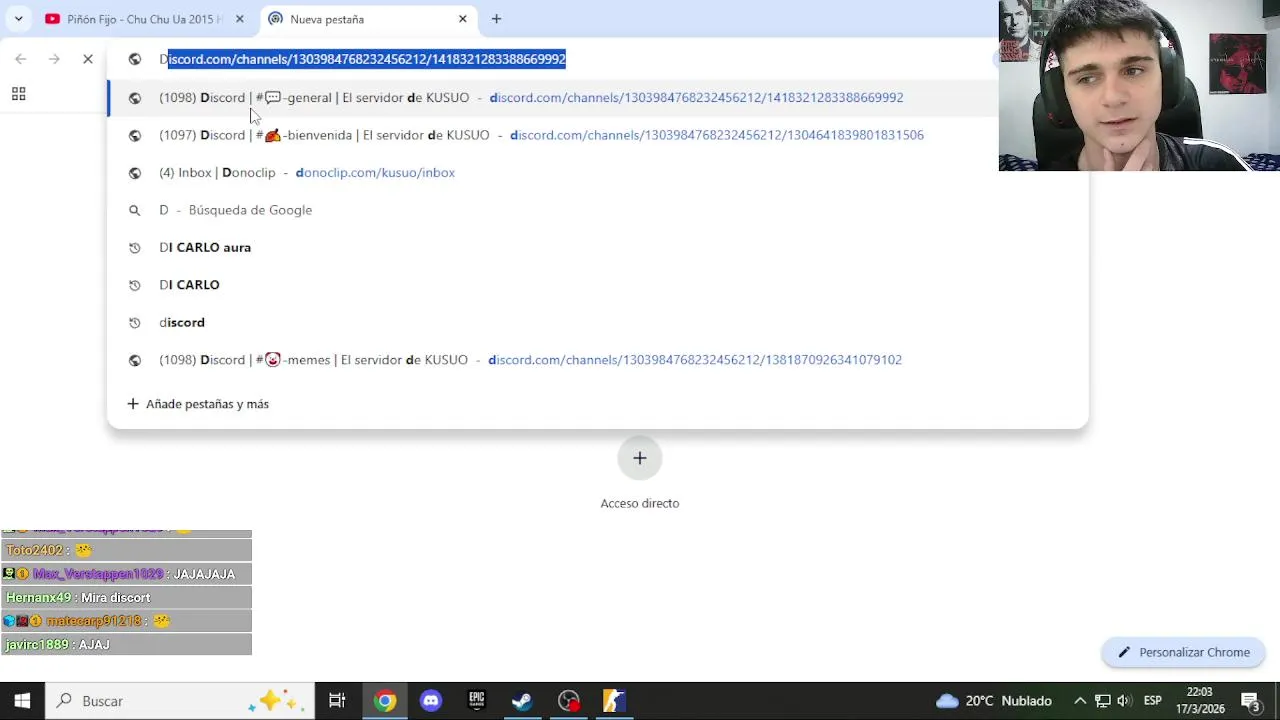
Task: Add a shortcut with Acceso directo plus
Action: tap(640, 458)
